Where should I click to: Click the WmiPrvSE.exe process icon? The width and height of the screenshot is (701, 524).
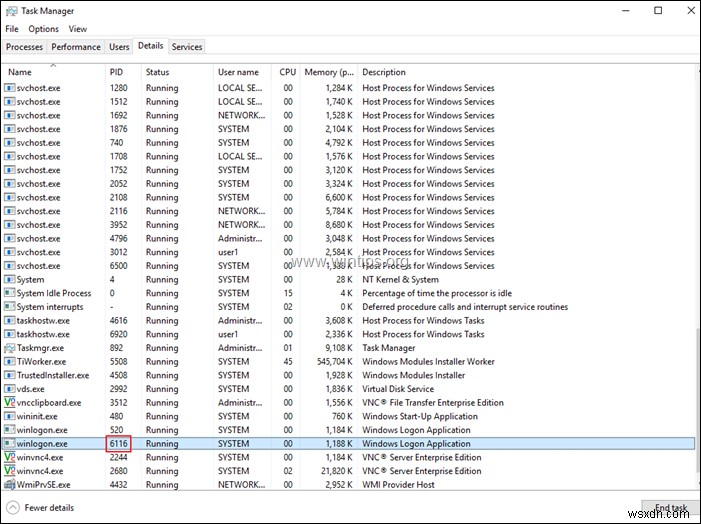coord(9,485)
